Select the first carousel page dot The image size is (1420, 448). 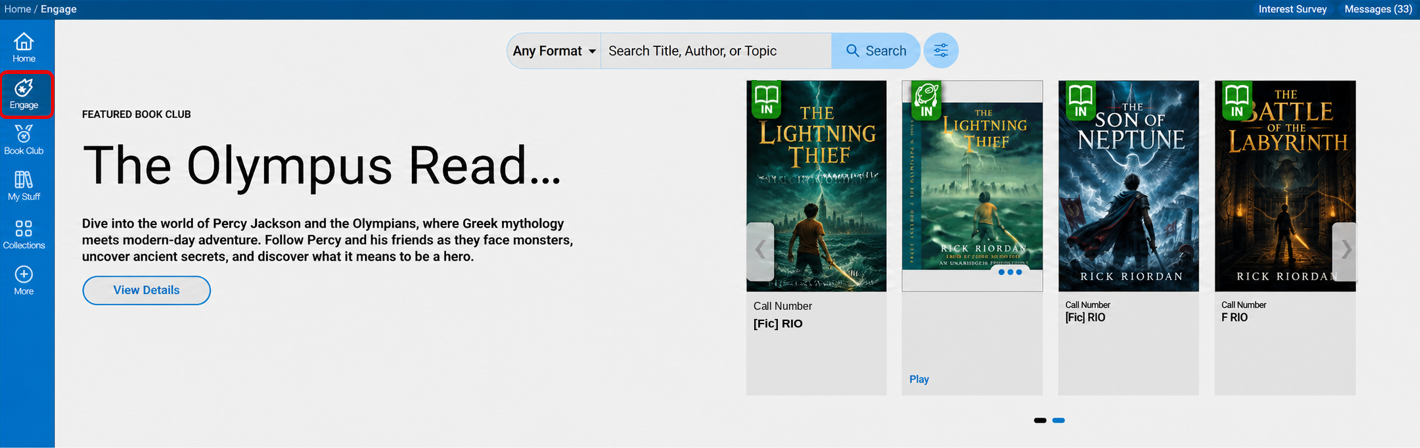1040,421
